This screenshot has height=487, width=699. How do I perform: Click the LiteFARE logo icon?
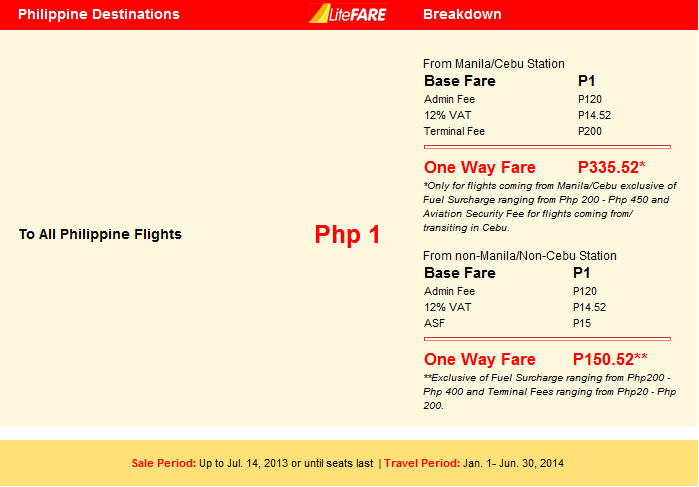click(x=348, y=13)
